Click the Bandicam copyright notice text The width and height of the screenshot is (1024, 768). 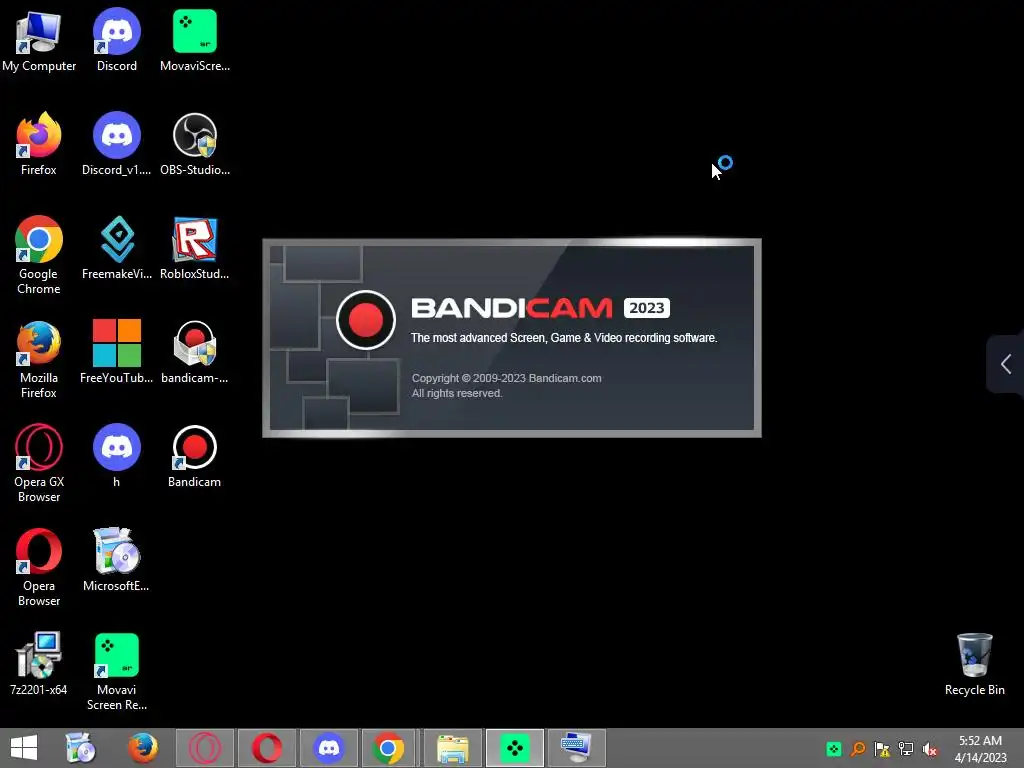pyautogui.click(x=506, y=385)
